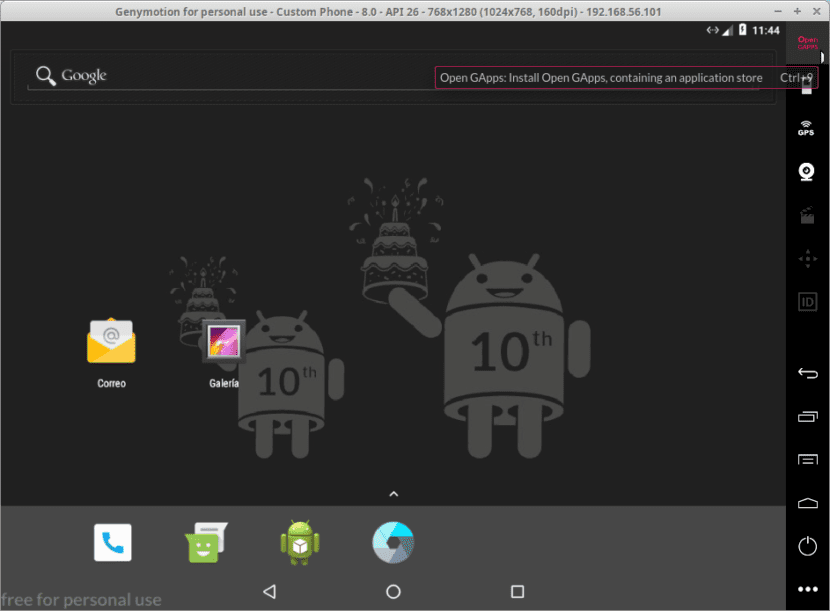Expand the app drawer with up chevron
Screen dimensions: 830x611
[x=393, y=493]
